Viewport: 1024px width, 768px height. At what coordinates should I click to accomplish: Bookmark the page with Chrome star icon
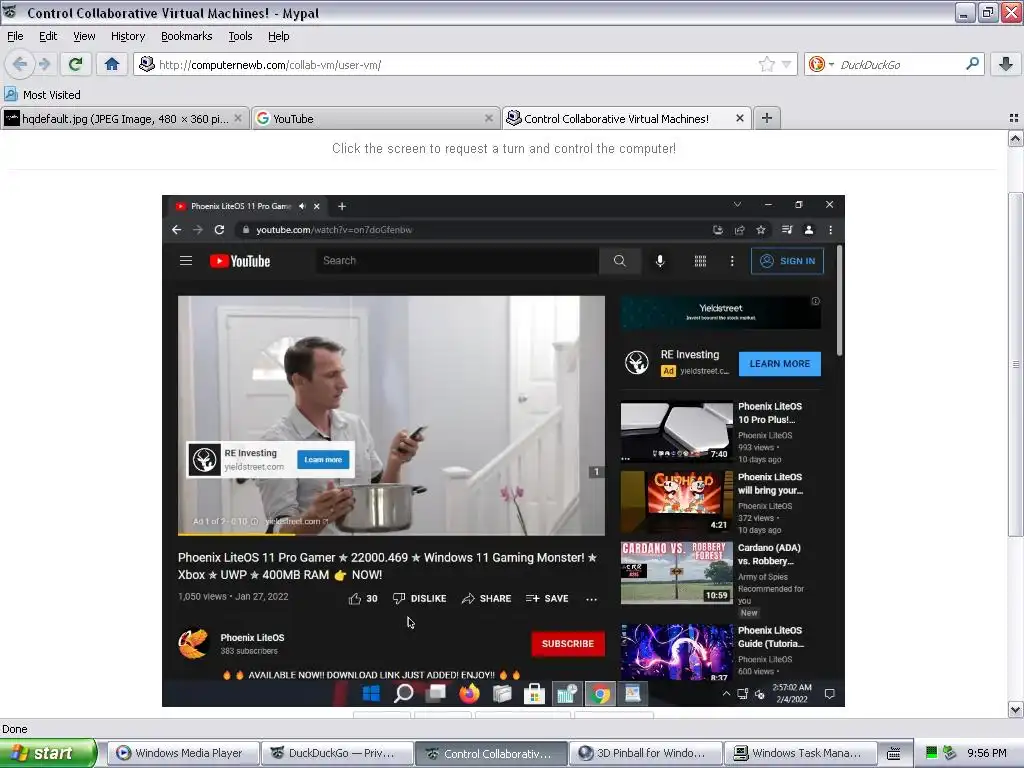coord(761,230)
